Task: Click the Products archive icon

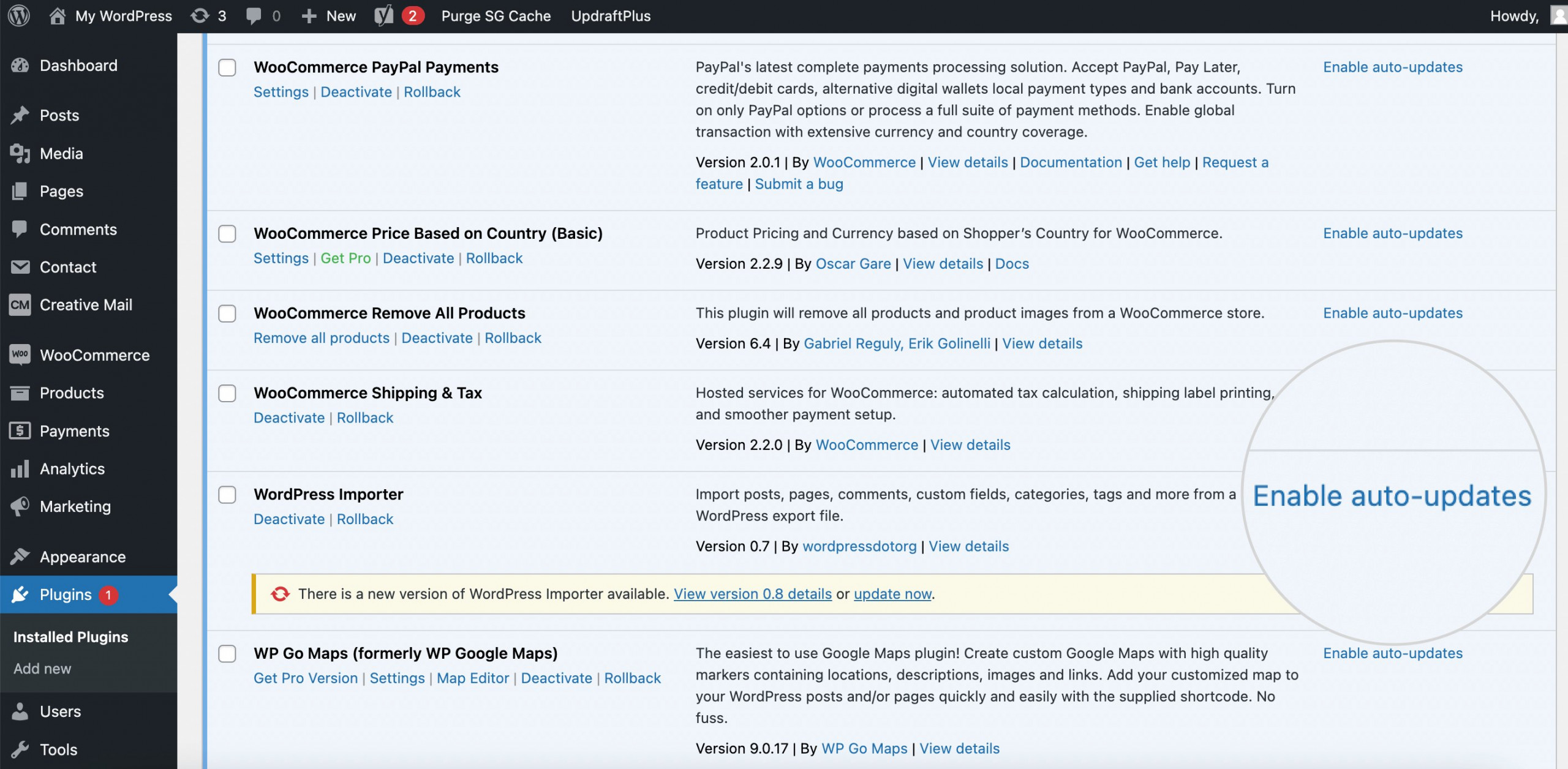Action: click(20, 393)
